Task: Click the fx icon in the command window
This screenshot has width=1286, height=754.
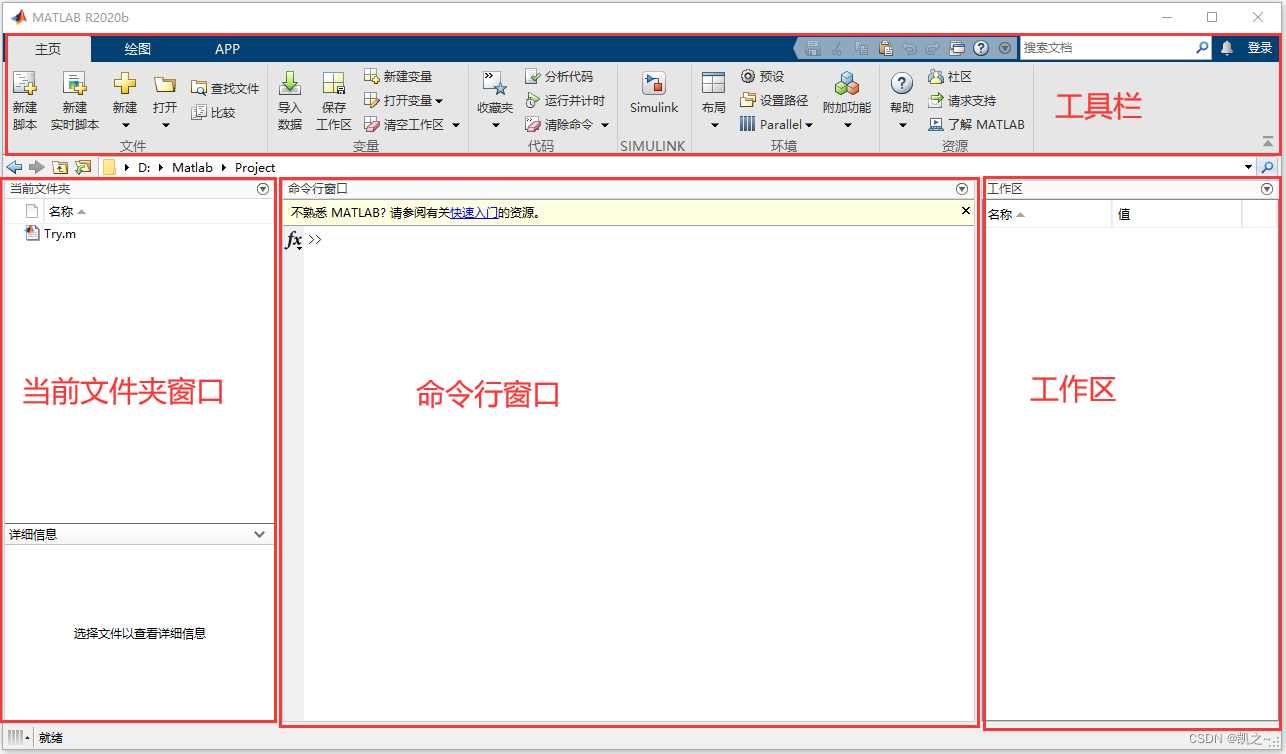Action: tap(293, 240)
